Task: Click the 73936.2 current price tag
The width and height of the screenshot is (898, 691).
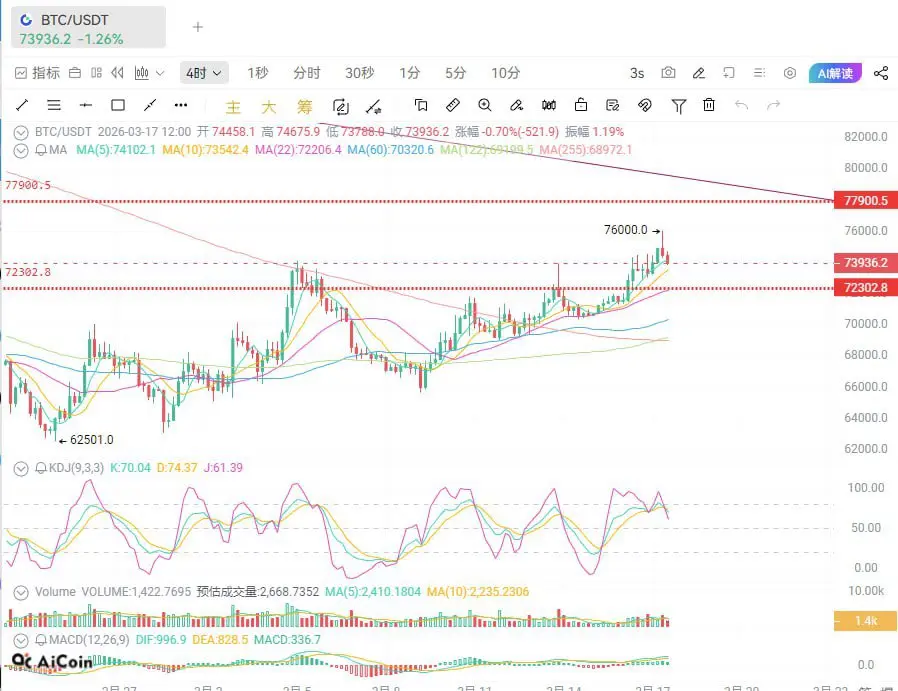Action: [x=866, y=263]
